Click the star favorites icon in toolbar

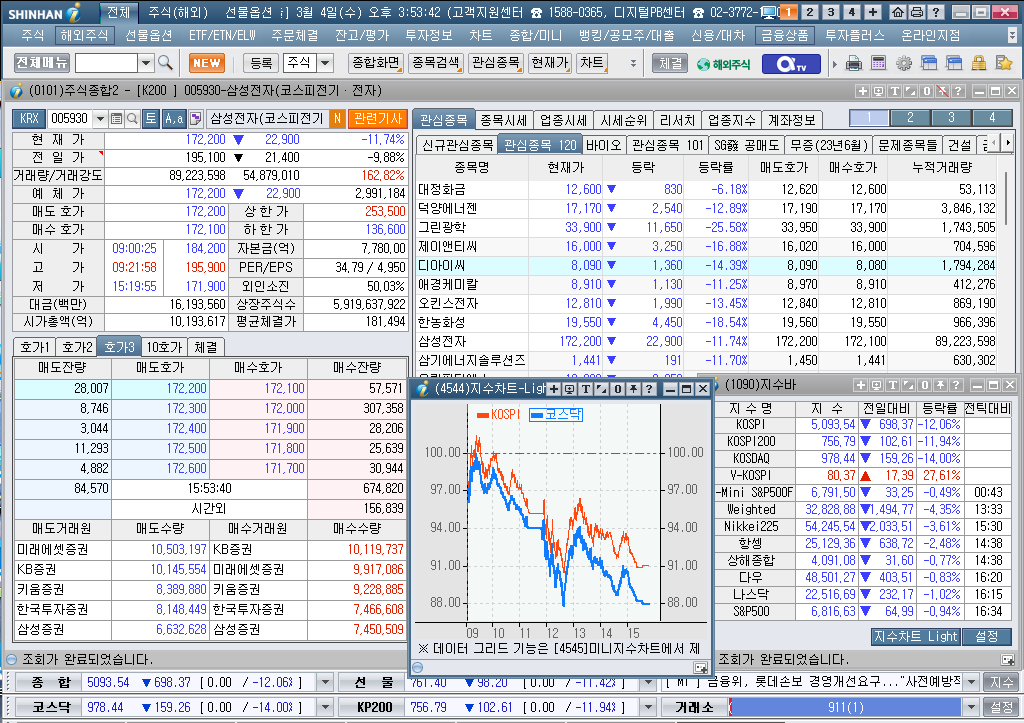[x=1004, y=63]
